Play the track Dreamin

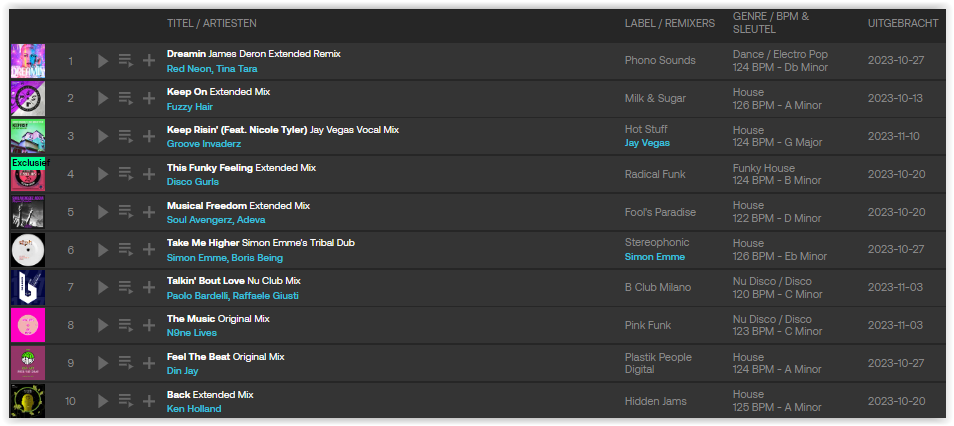point(103,61)
